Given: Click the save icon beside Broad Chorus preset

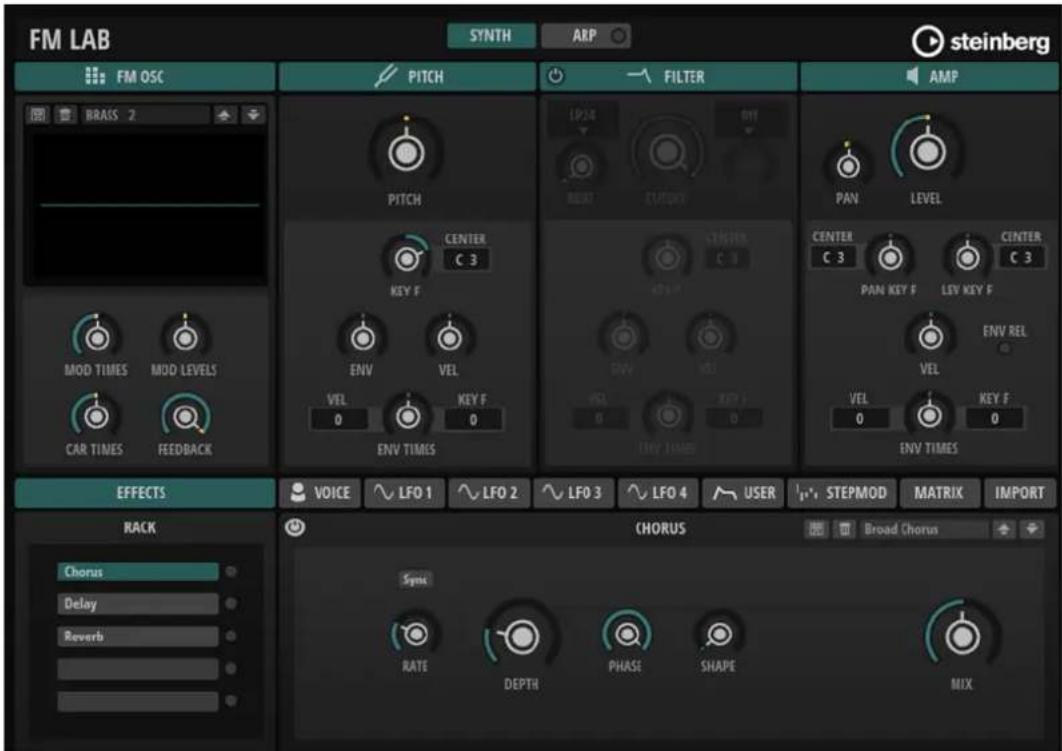Looking at the screenshot, I should [x=816, y=529].
